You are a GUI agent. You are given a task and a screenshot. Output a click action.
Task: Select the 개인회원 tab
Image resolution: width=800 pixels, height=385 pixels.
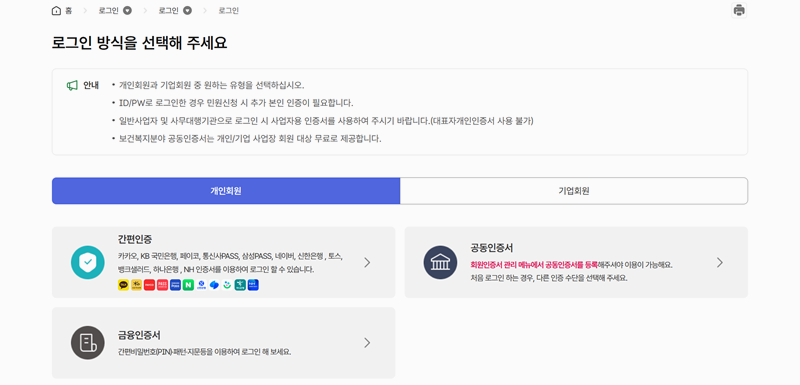coord(226,191)
